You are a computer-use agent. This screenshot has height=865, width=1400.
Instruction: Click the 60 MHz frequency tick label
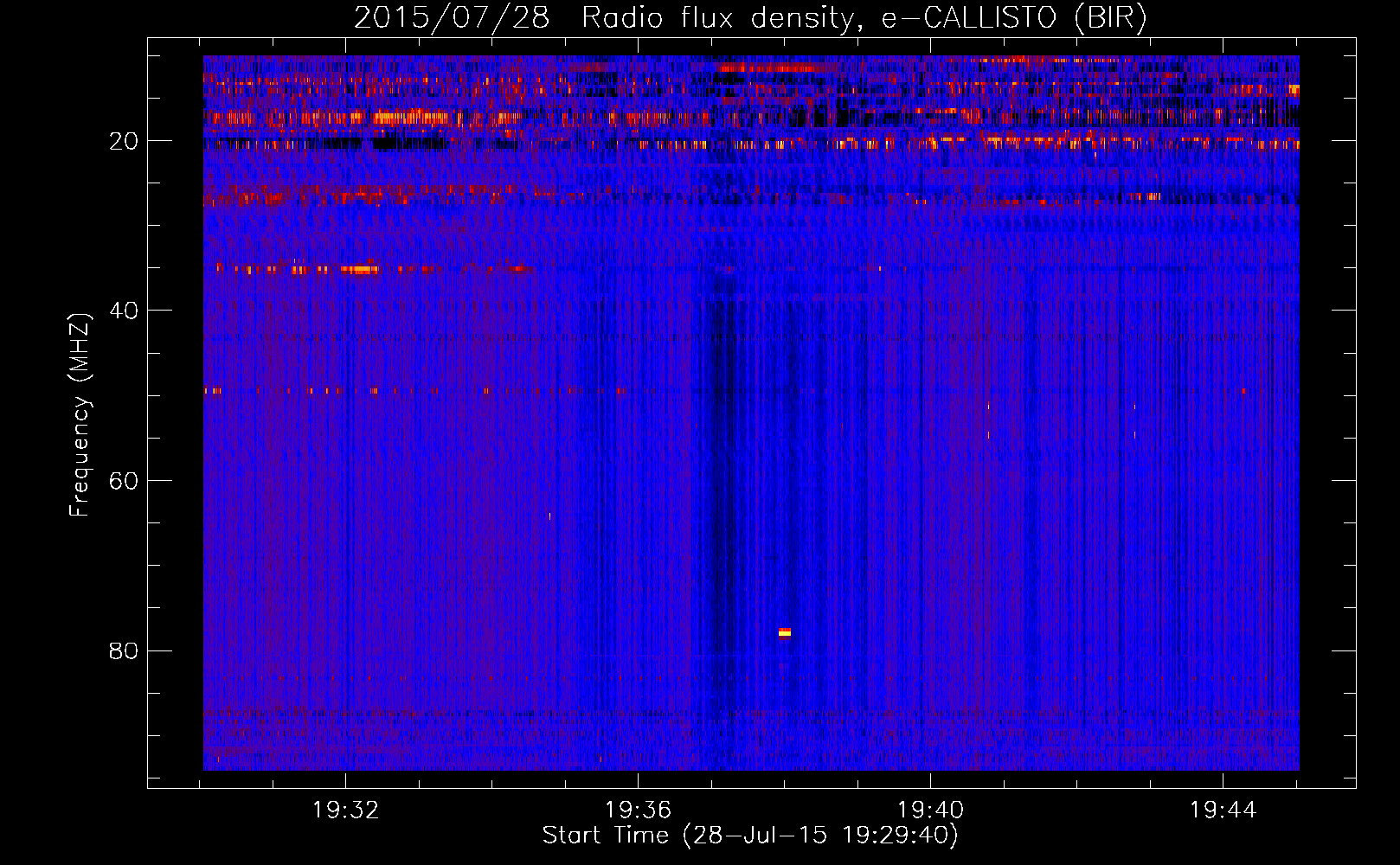(x=124, y=481)
